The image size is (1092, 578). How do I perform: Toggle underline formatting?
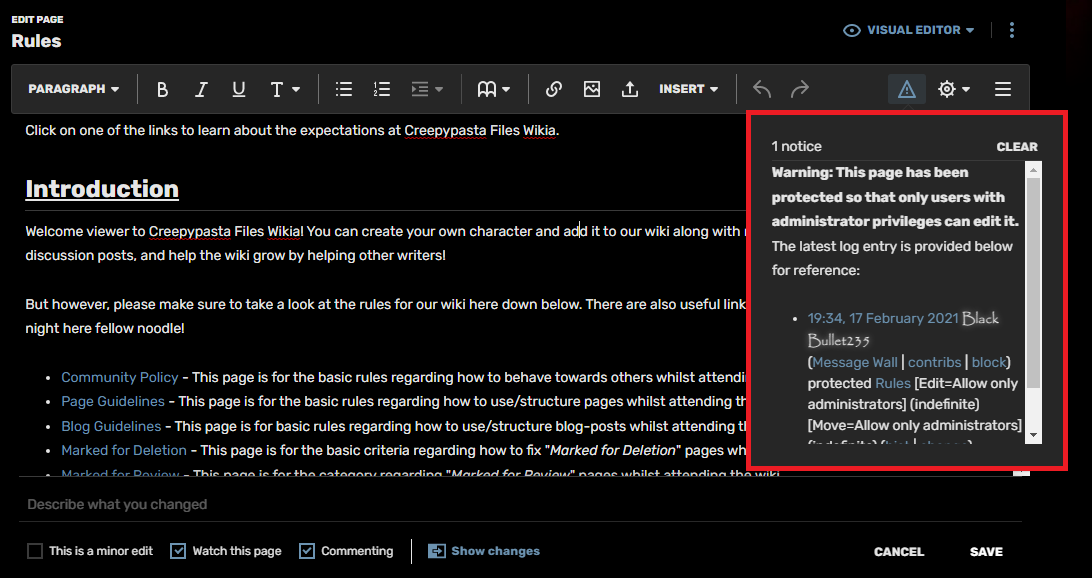(x=239, y=89)
